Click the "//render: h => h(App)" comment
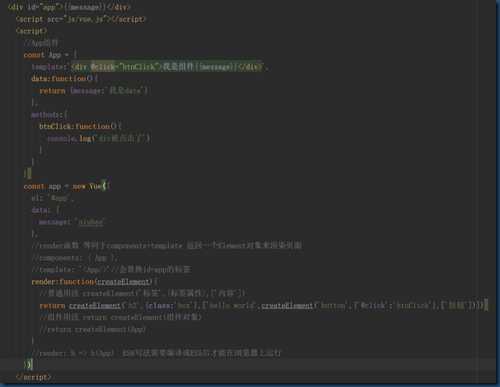500x387 pixels. click(x=157, y=353)
